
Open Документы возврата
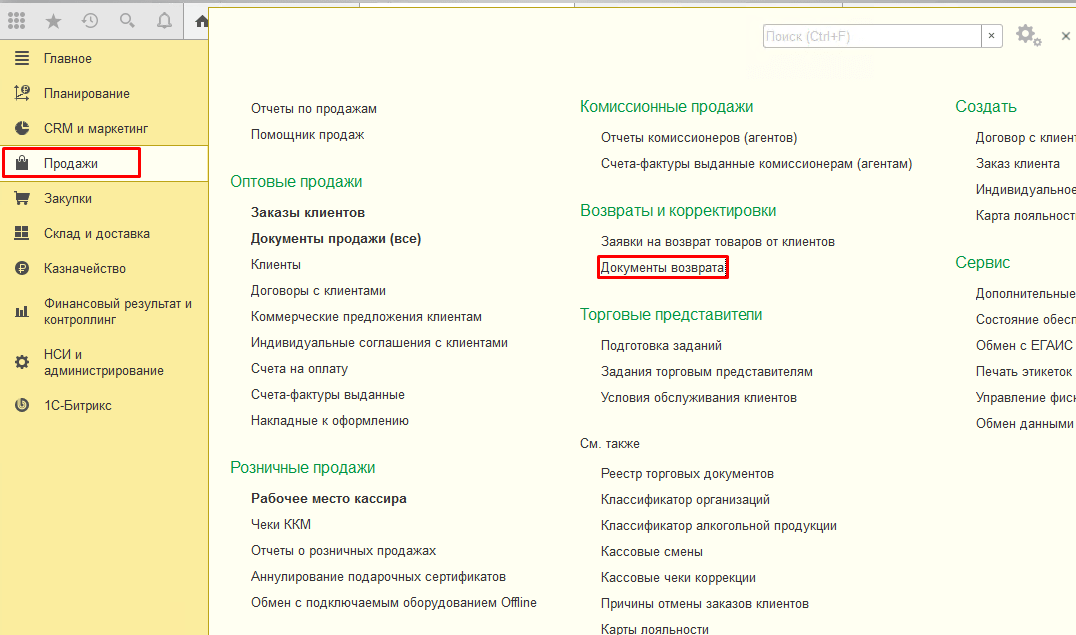[x=662, y=268]
